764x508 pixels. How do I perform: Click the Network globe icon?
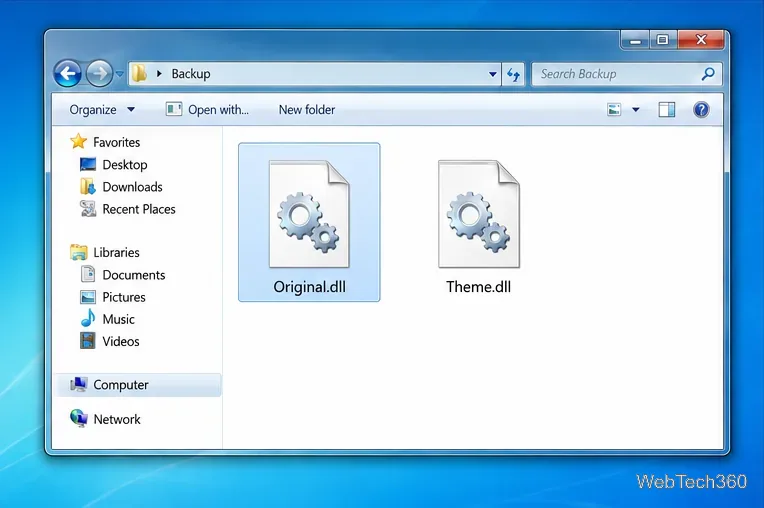point(78,418)
